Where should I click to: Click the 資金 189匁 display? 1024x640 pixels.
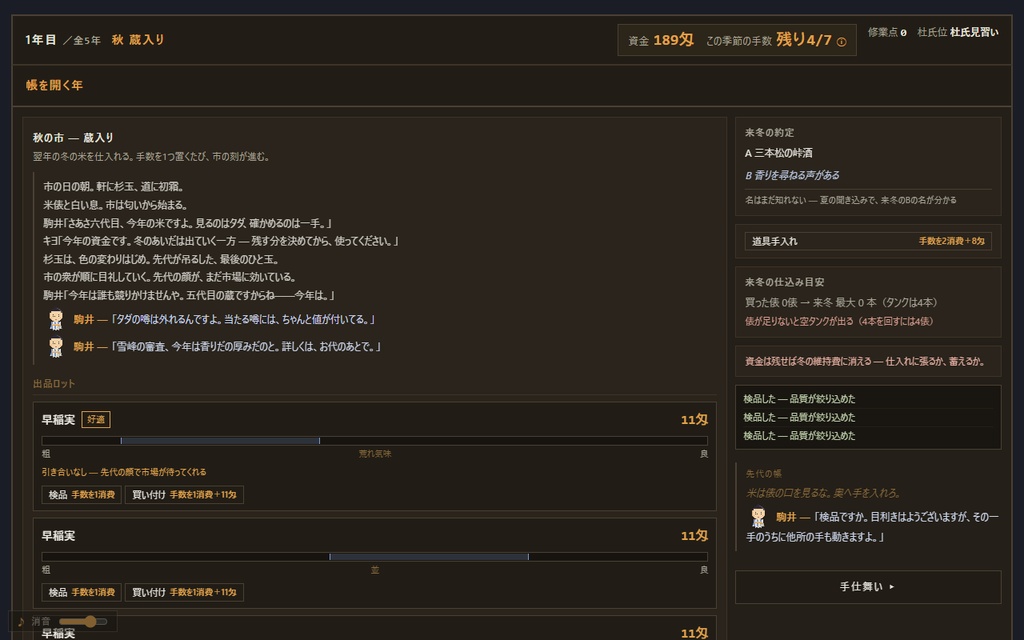click(661, 40)
